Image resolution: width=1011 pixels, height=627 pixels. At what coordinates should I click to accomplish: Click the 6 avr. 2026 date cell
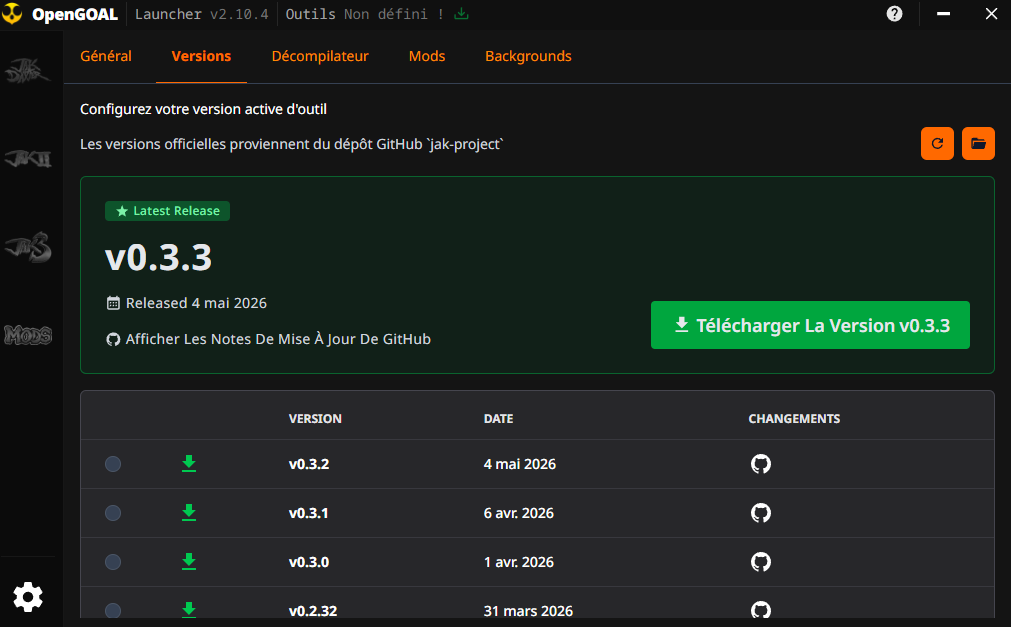(518, 513)
